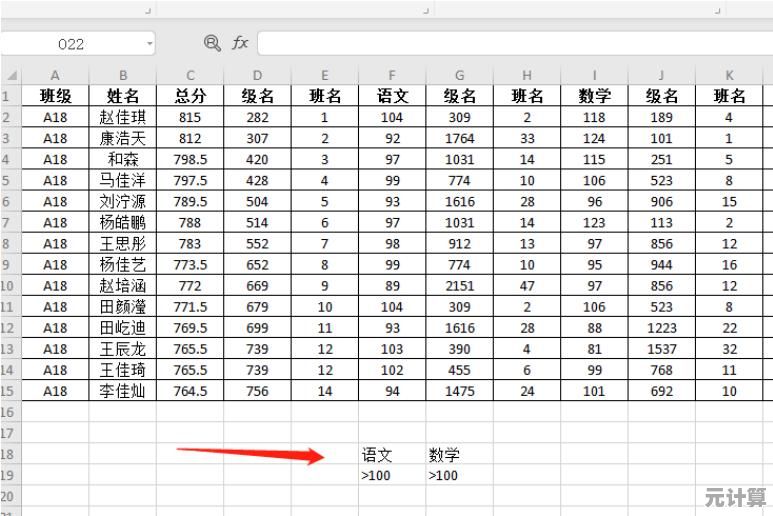The image size is (773, 516).
Task: Click the magnifier icon beside fx
Action: point(212,43)
